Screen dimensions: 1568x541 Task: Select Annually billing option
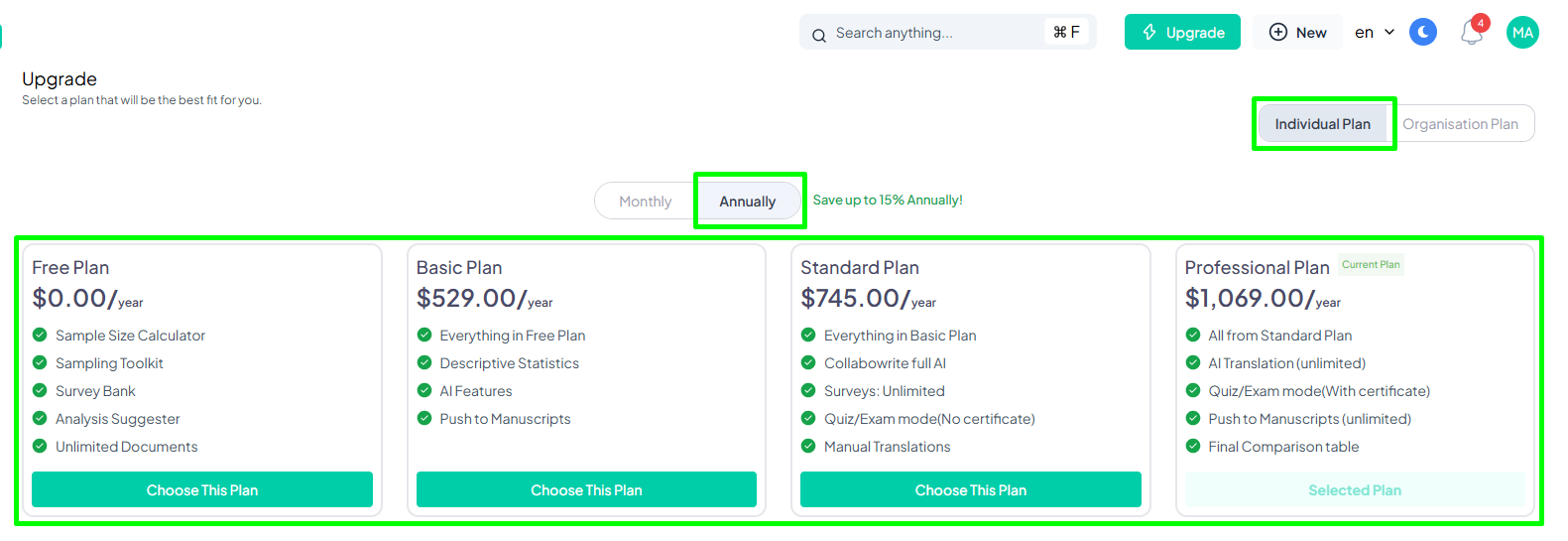[x=748, y=202]
